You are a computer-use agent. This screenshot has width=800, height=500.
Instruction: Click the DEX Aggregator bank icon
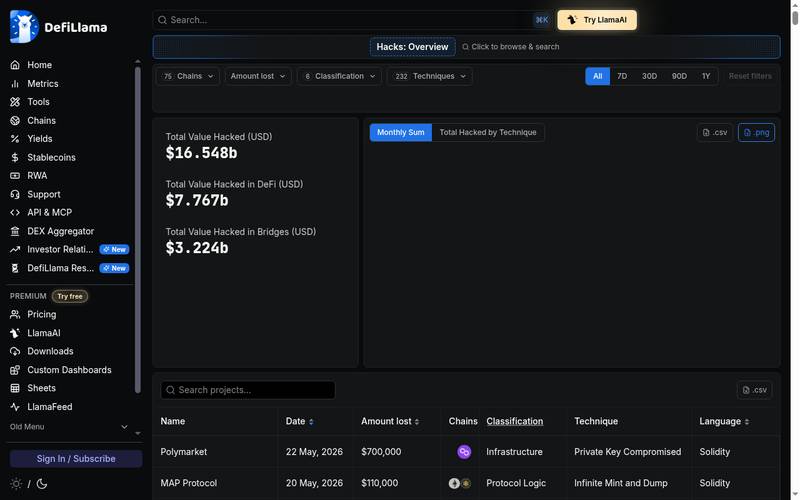[15, 231]
